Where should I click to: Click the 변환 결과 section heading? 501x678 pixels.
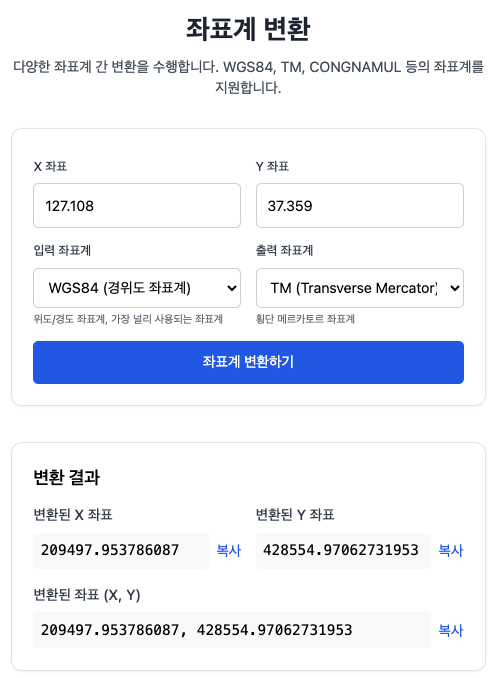click(x=67, y=478)
